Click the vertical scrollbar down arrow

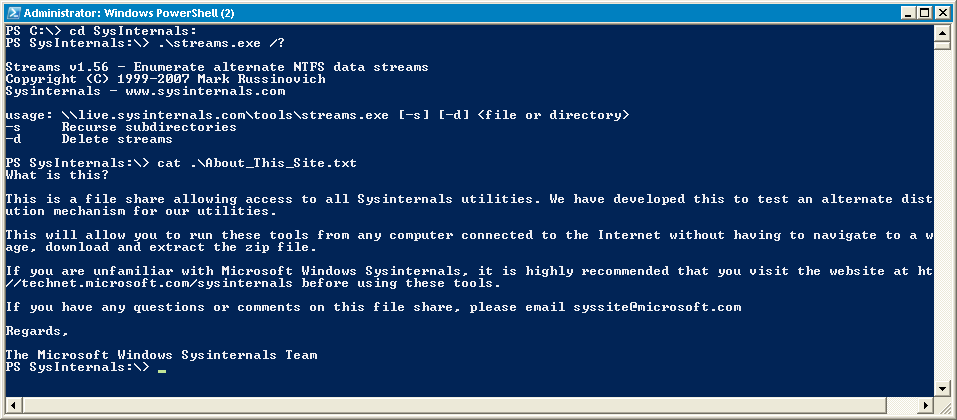click(x=942, y=388)
